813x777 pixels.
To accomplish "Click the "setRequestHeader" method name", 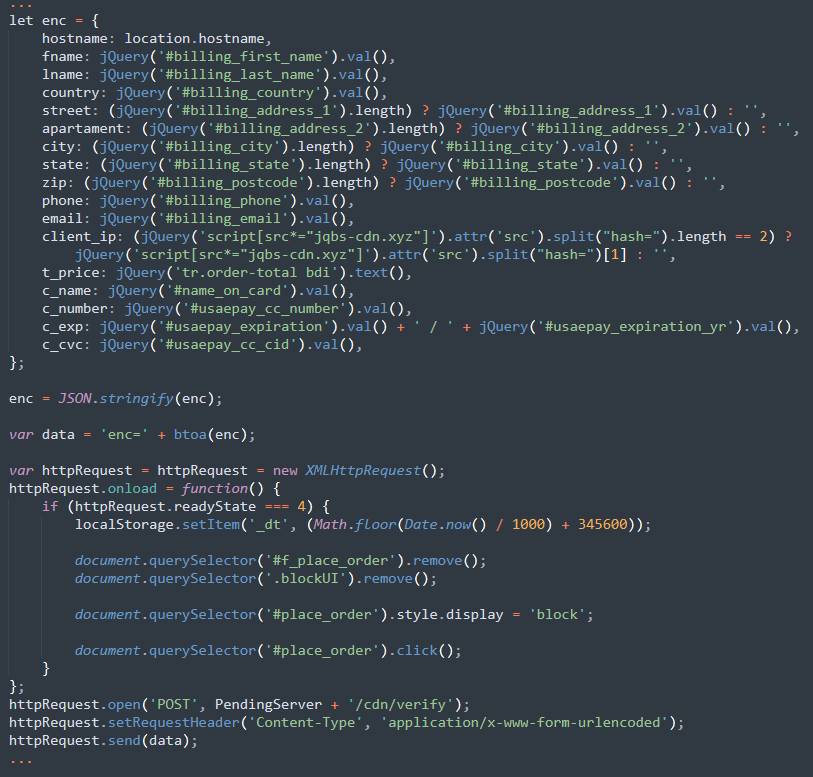I will [x=174, y=723].
